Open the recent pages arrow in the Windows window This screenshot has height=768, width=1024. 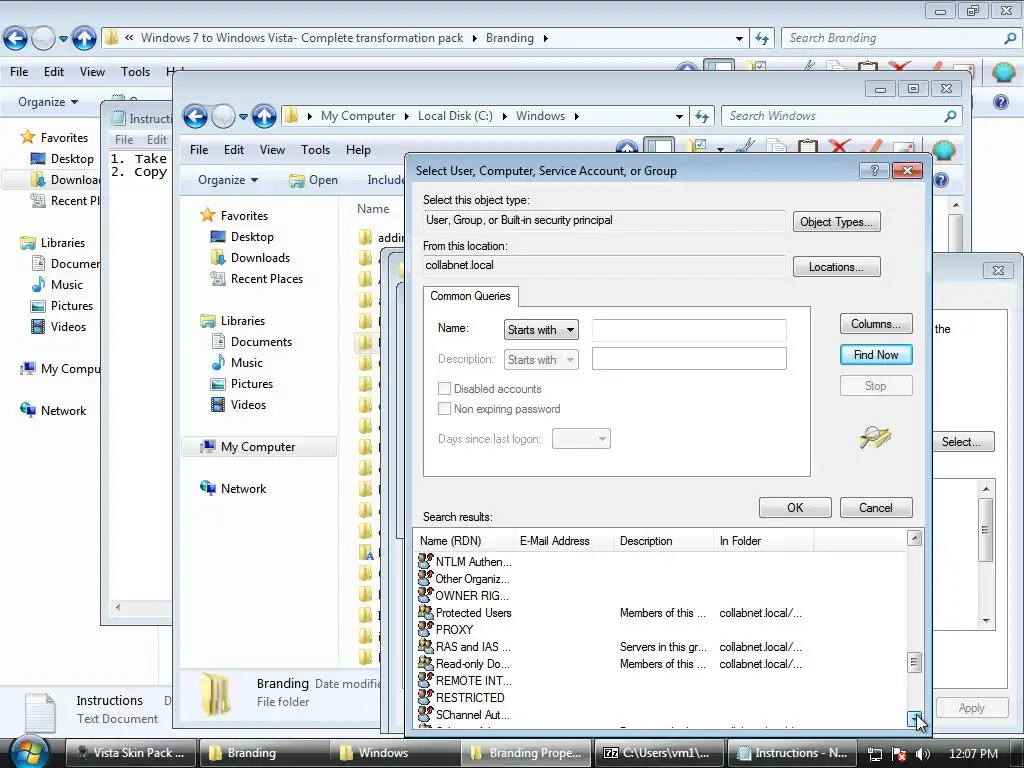coord(243,117)
